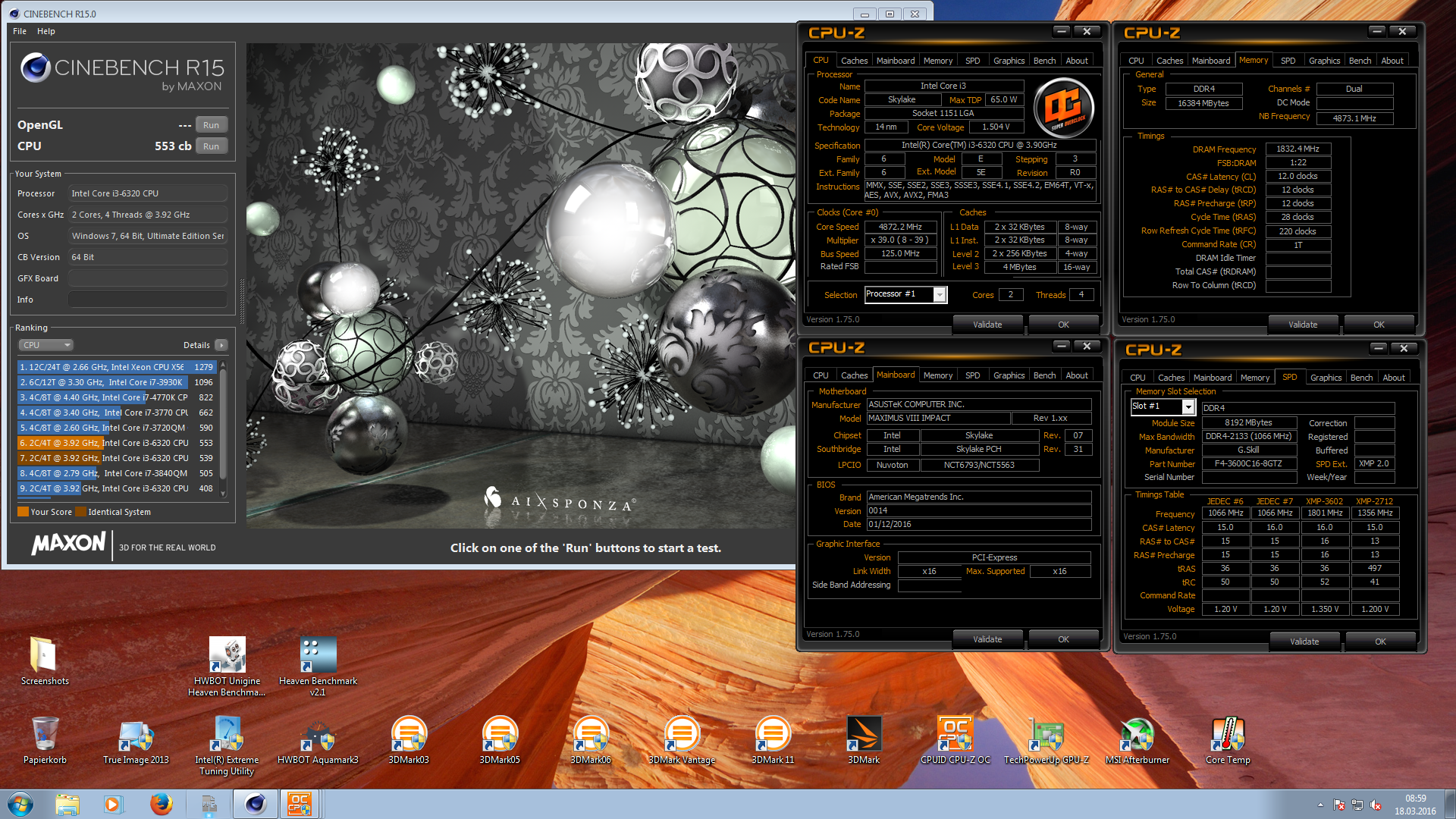This screenshot has width=1456, height=819.
Task: Open 3DMark05 desktop icon
Action: 500,740
